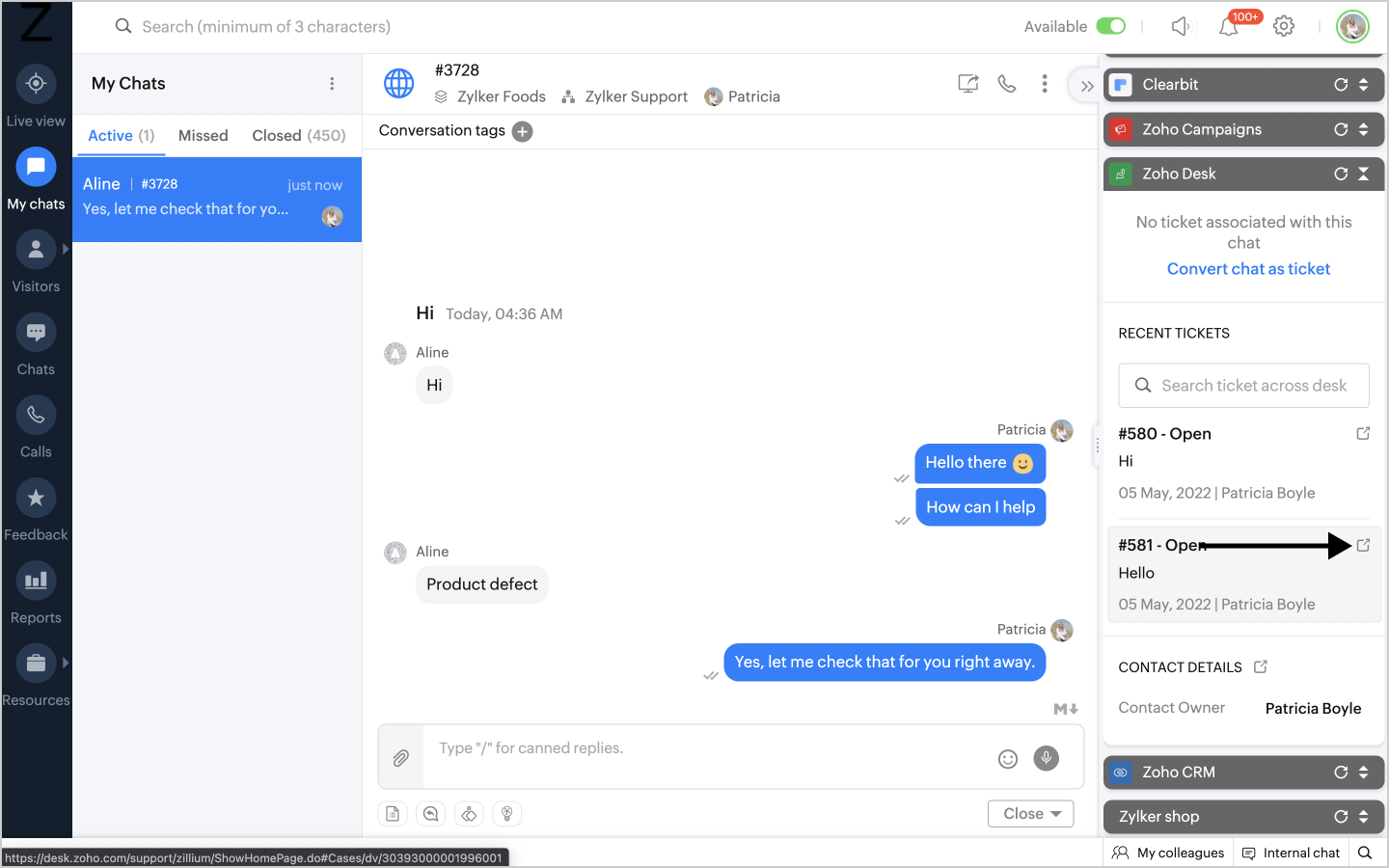This screenshot has height=868, width=1389.
Task: Click the screen share icon in chat header
Action: click(968, 84)
